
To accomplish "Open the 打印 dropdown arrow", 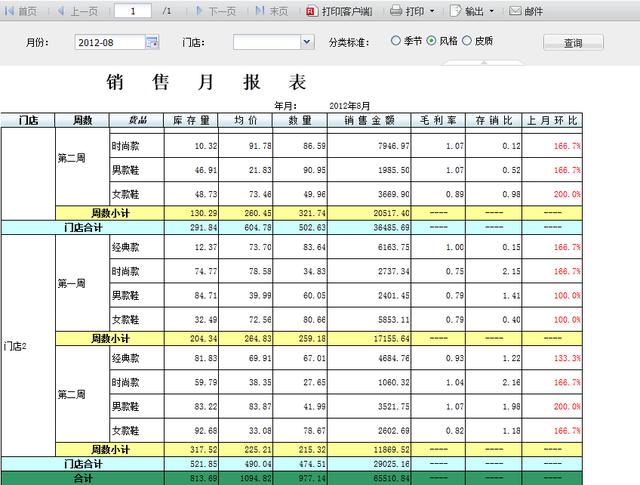I will 432,11.
